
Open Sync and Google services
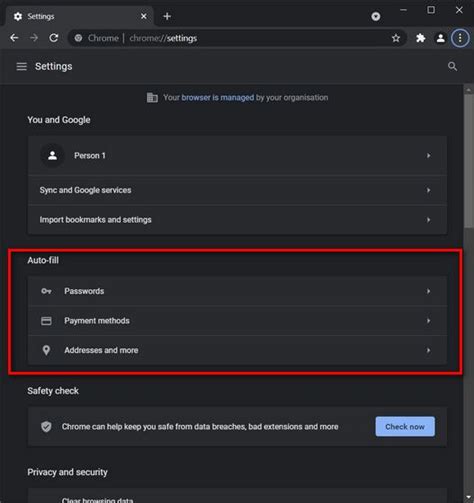(x=237, y=190)
